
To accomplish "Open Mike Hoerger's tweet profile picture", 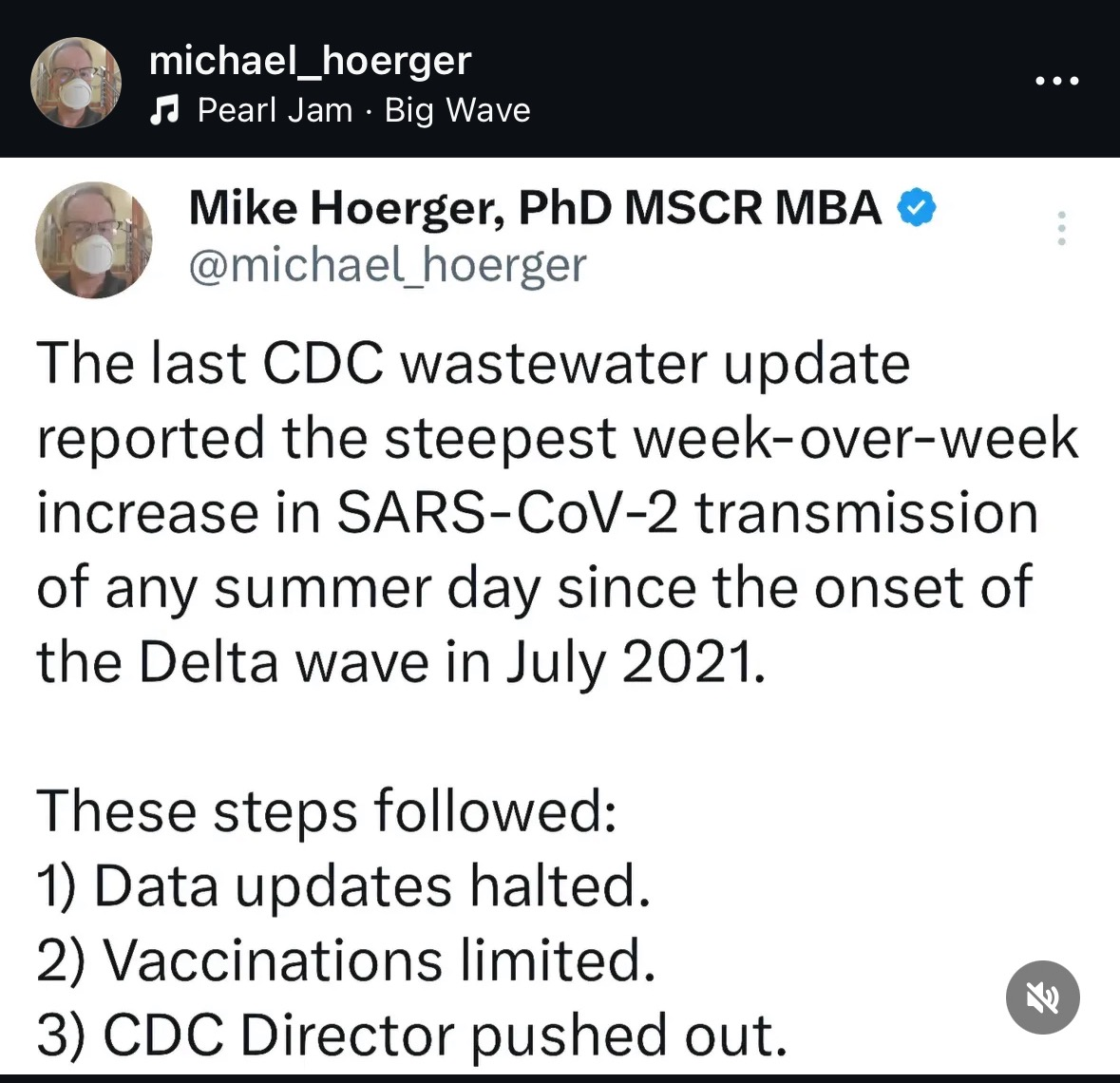I will pyautogui.click(x=93, y=240).
